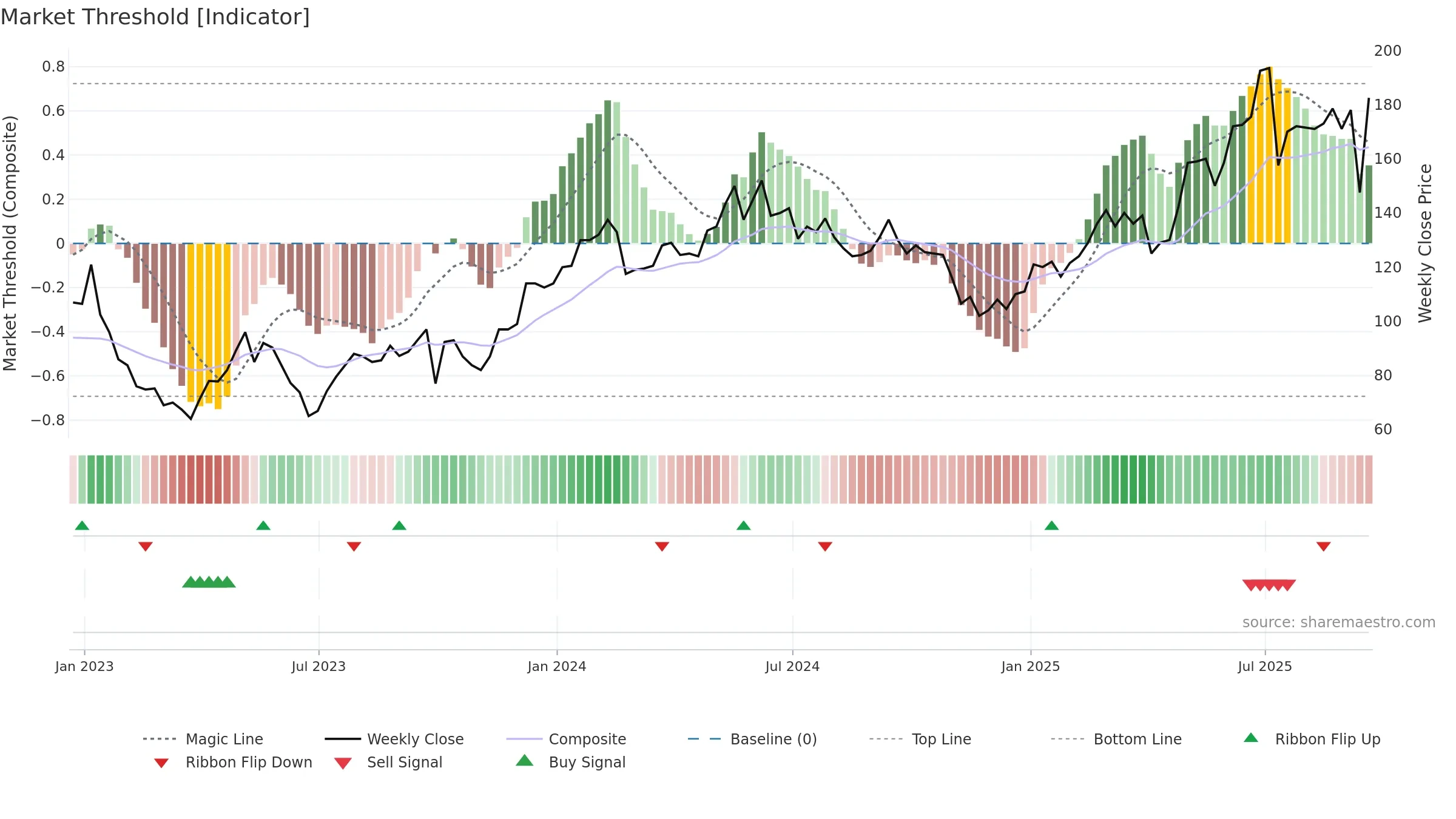Click the tallest dark green bar in early 2024
Image resolution: width=1456 pixels, height=819 pixels.
coord(608,172)
